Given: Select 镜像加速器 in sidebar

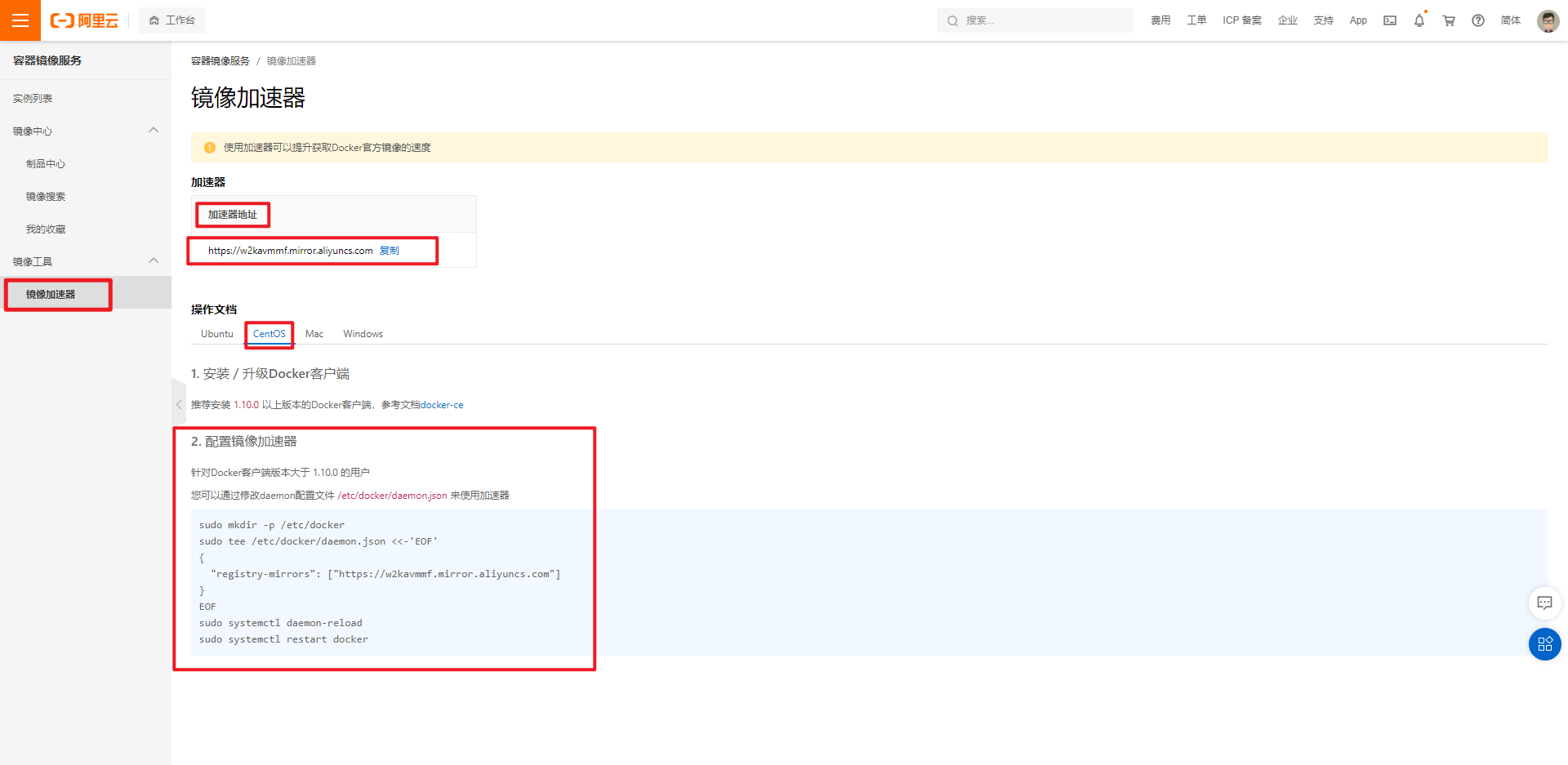Looking at the screenshot, I should (86, 294).
